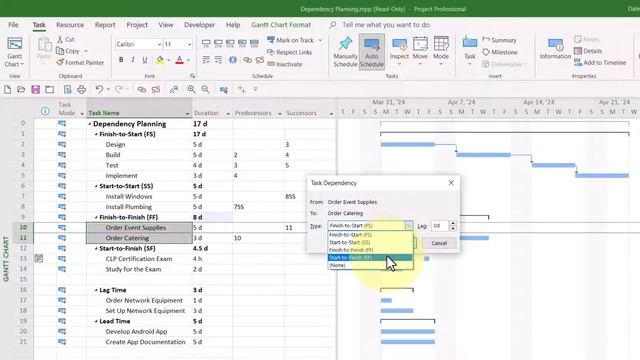Switch to the View tab
The height and width of the screenshot is (360, 640).
tap(166, 25)
